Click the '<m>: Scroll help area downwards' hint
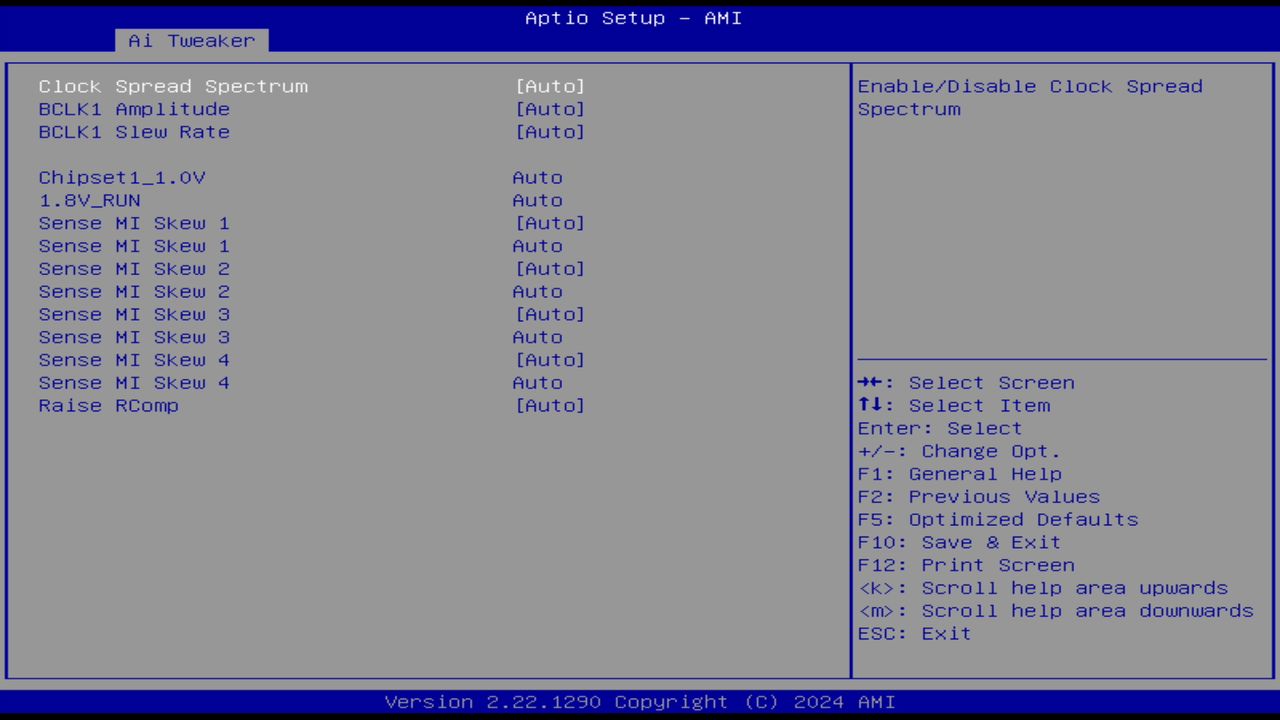The width and height of the screenshot is (1280, 720). coord(1056,611)
